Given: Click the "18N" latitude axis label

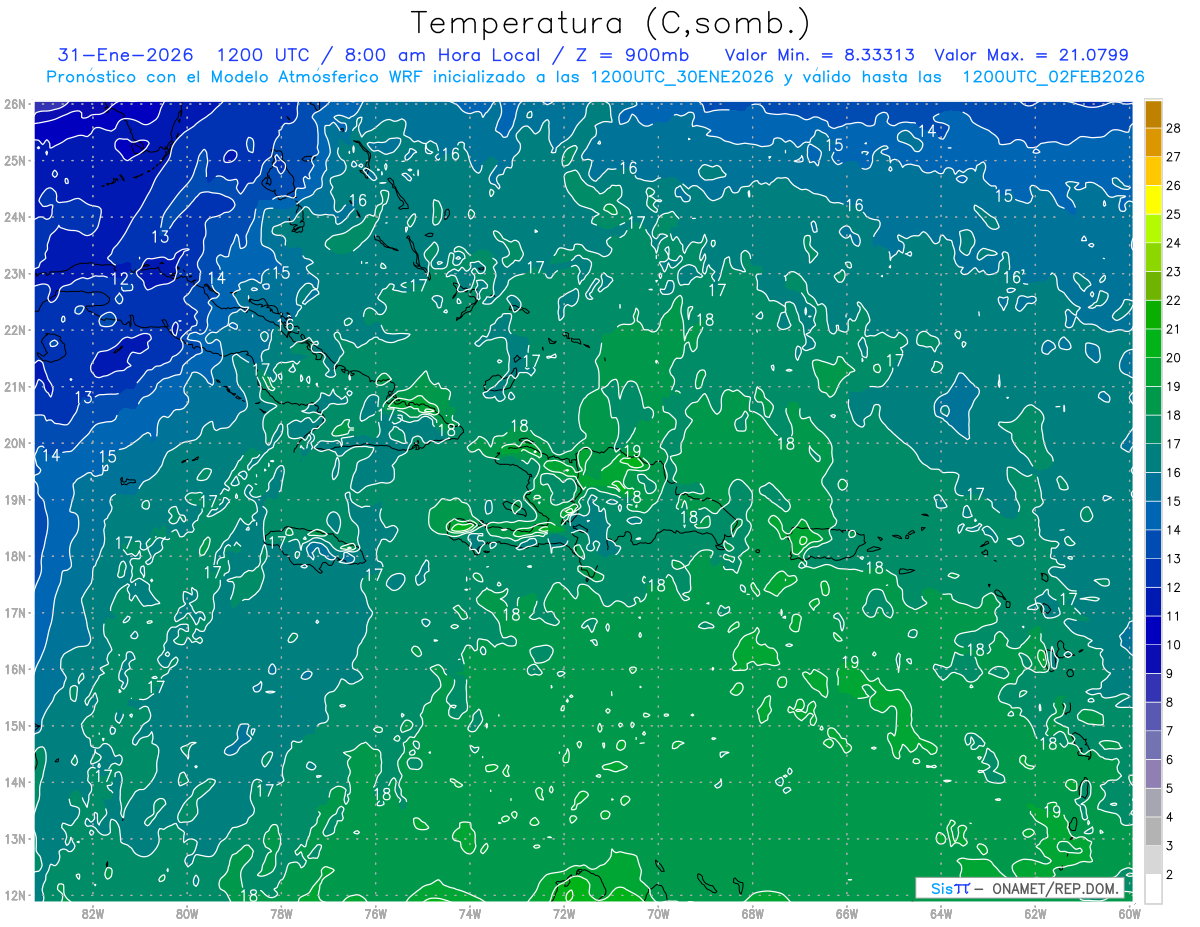Looking at the screenshot, I should click(x=14, y=556).
